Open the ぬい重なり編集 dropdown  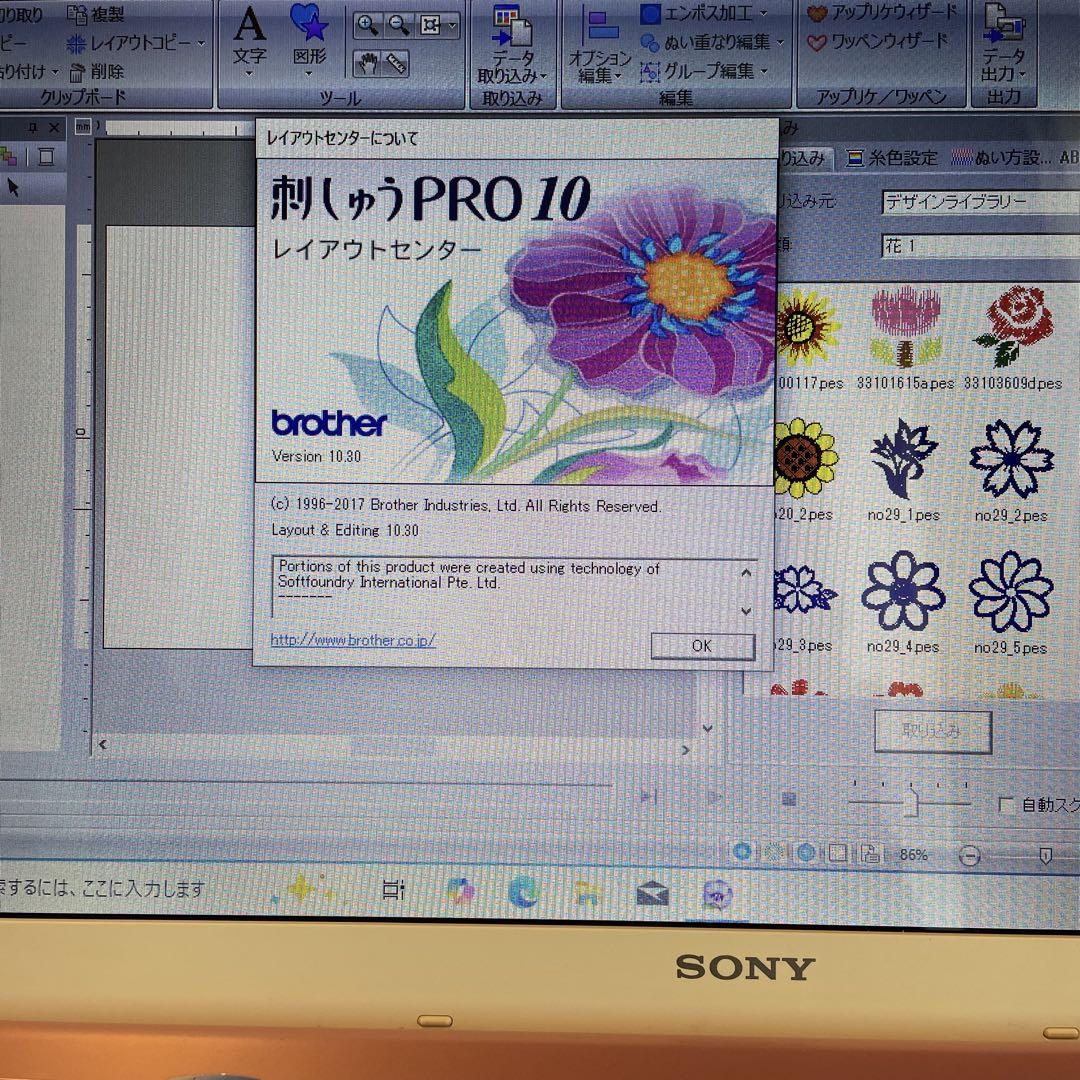click(780, 43)
